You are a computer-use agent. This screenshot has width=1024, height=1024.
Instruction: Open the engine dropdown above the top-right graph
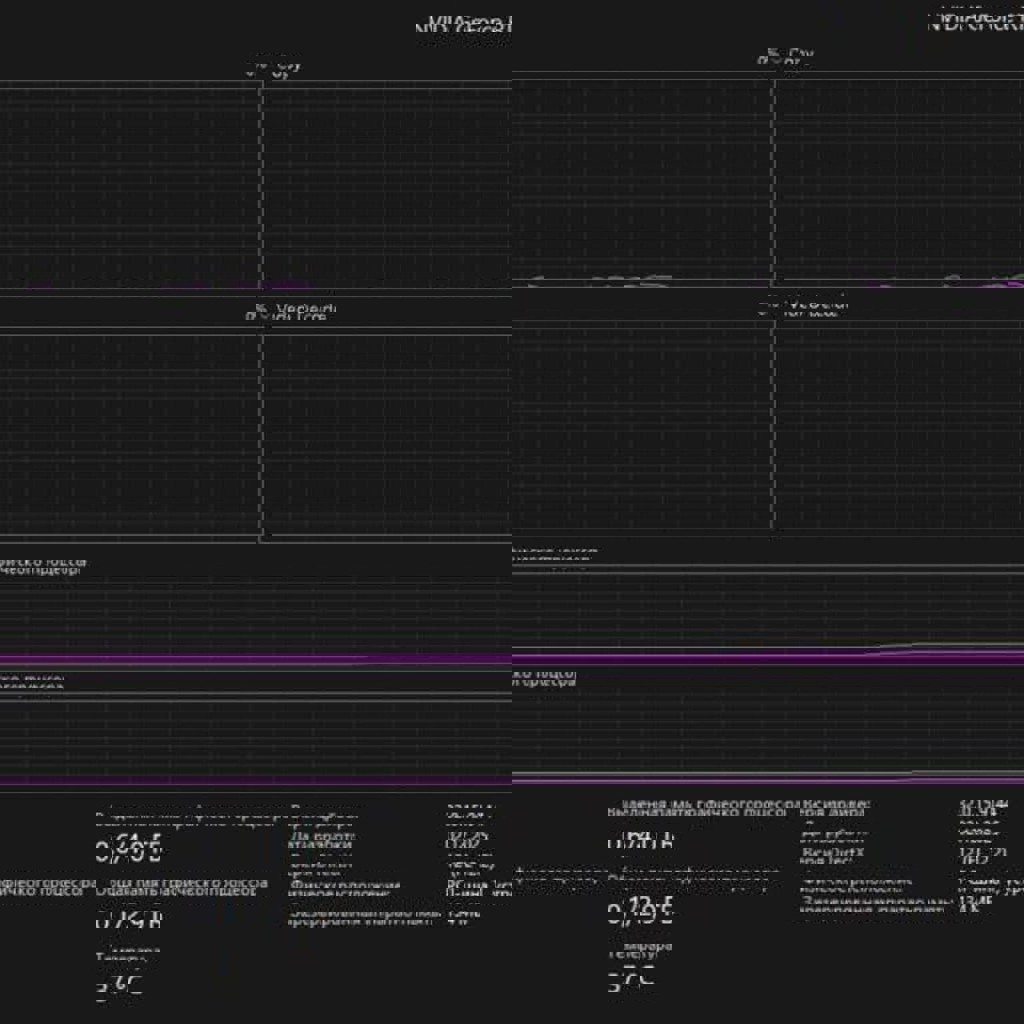click(x=785, y=59)
